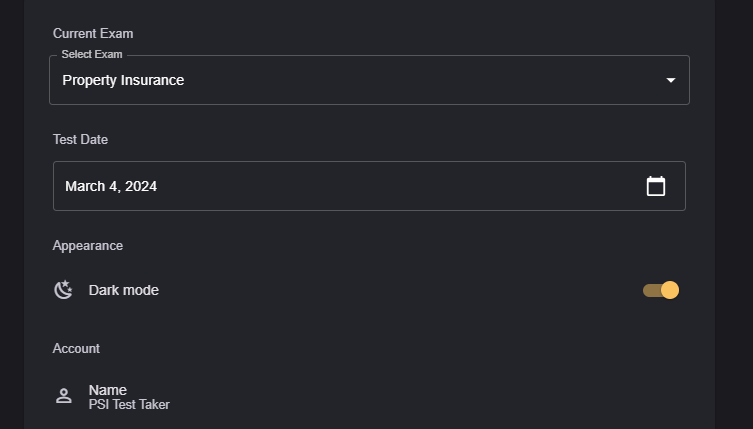Open the calendar picker icon

(656, 186)
